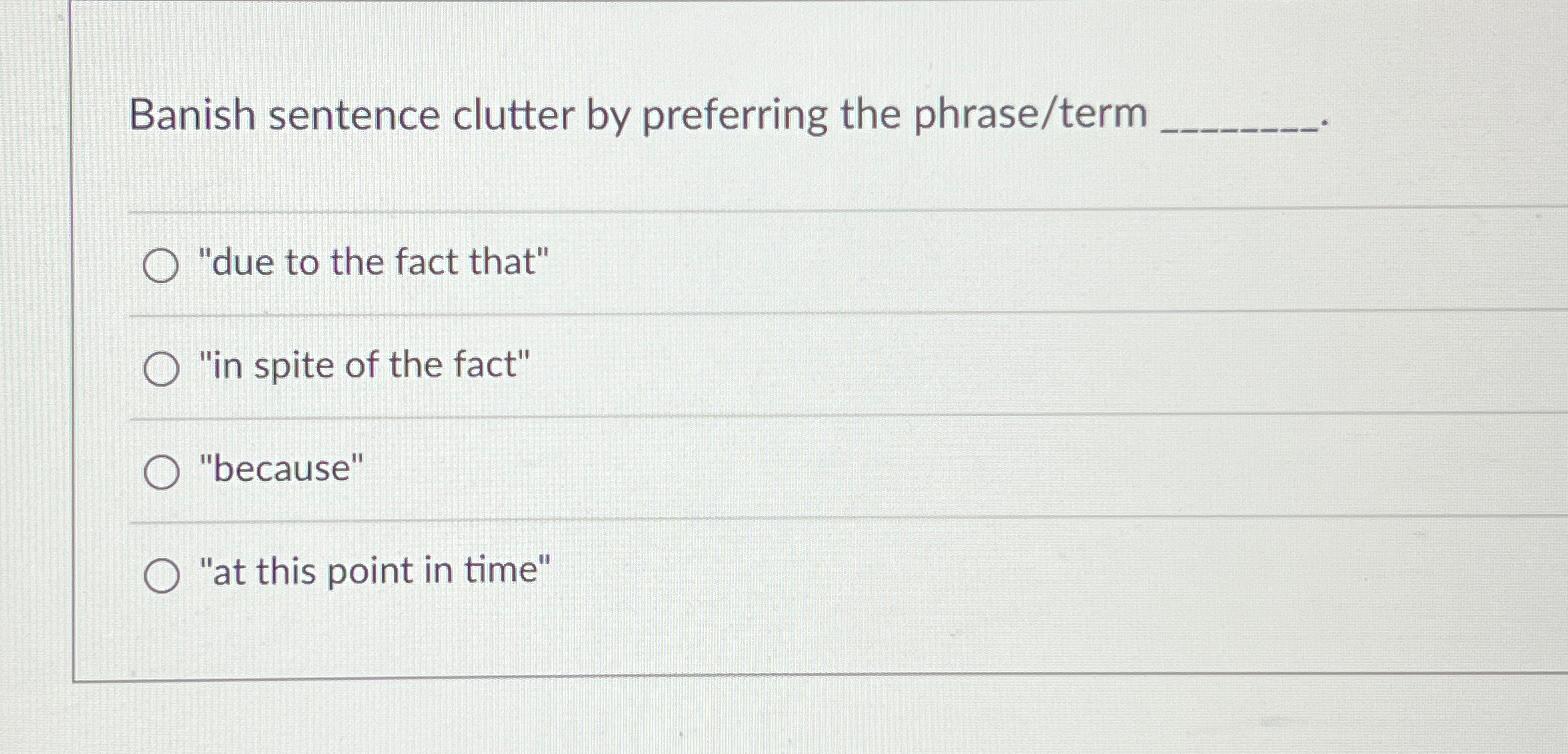Click the second answer's radio circle
This screenshot has height=754, width=1568.
click(160, 369)
